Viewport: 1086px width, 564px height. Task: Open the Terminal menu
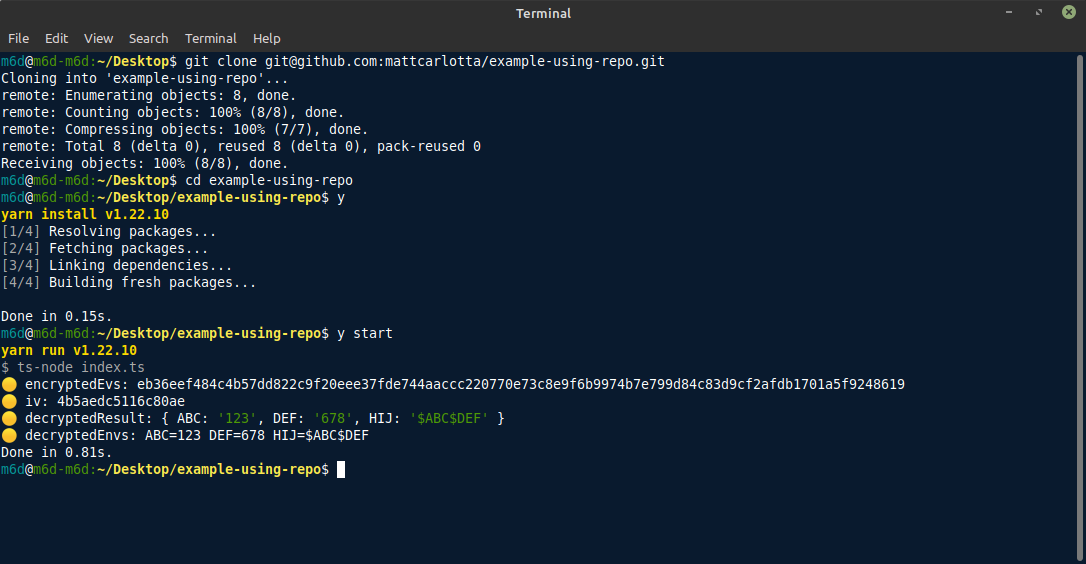(211, 39)
